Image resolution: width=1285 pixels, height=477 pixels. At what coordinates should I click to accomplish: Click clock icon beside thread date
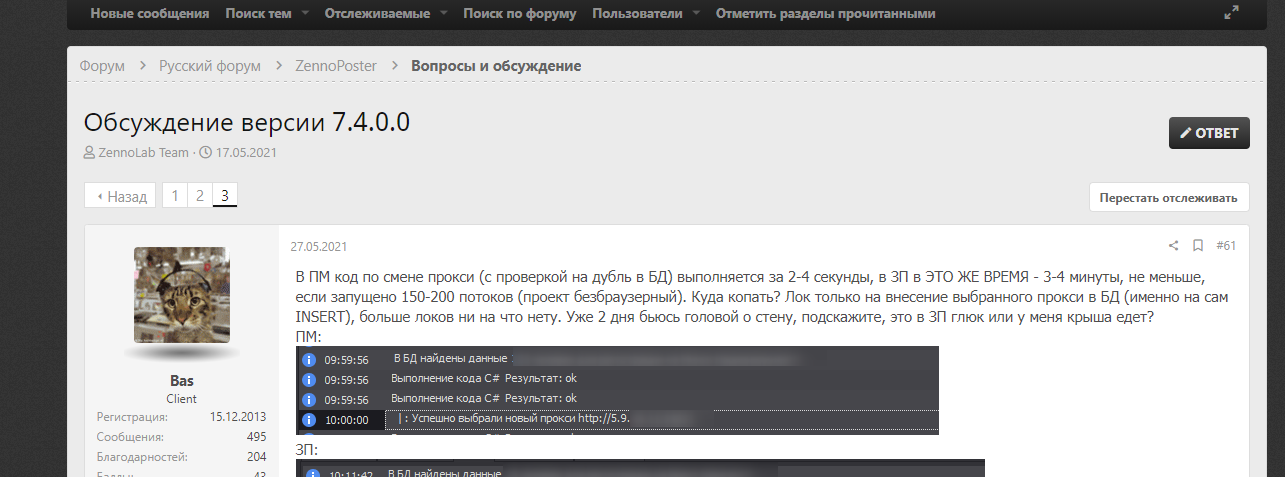click(x=206, y=153)
